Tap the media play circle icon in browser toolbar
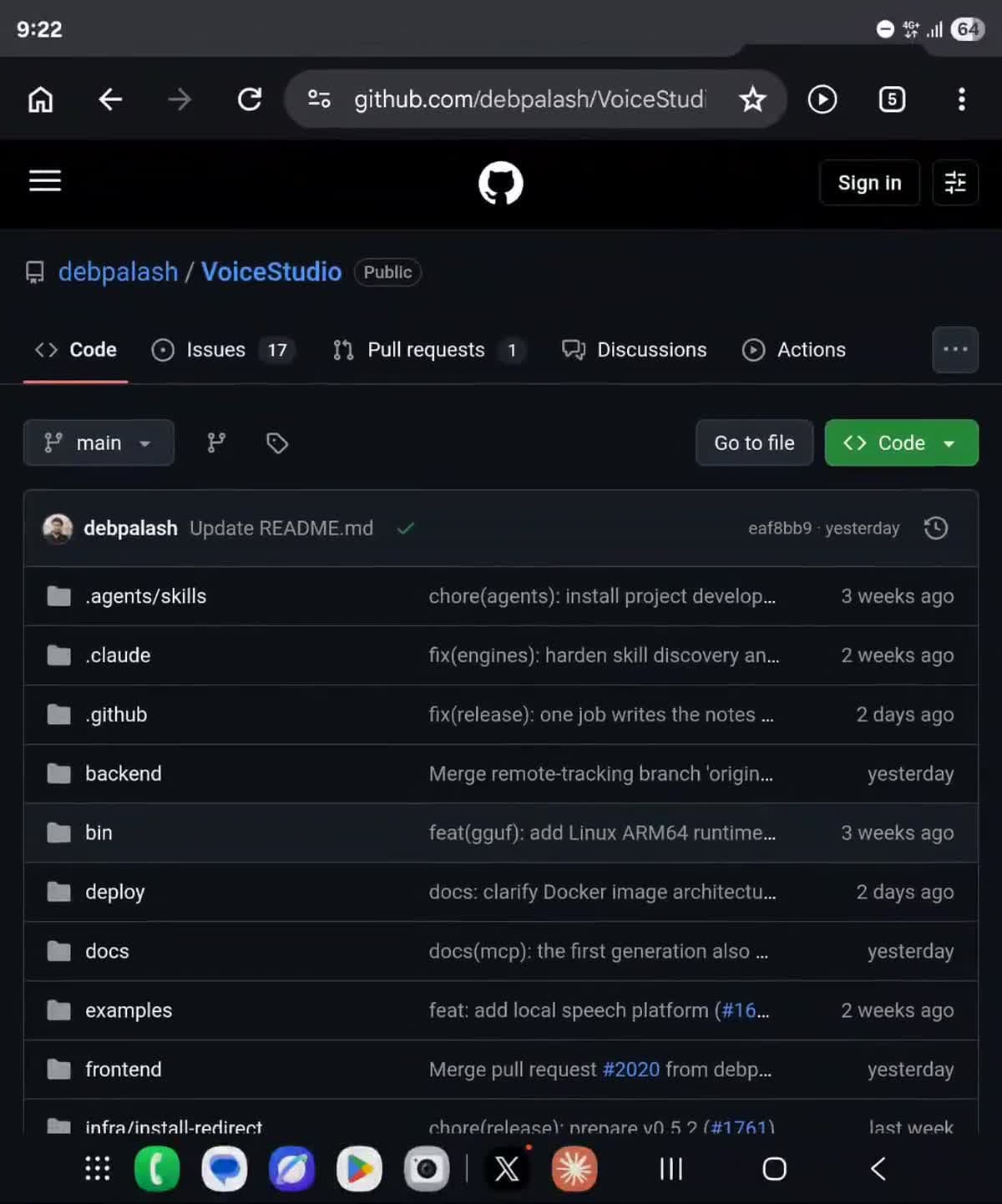 [x=822, y=99]
